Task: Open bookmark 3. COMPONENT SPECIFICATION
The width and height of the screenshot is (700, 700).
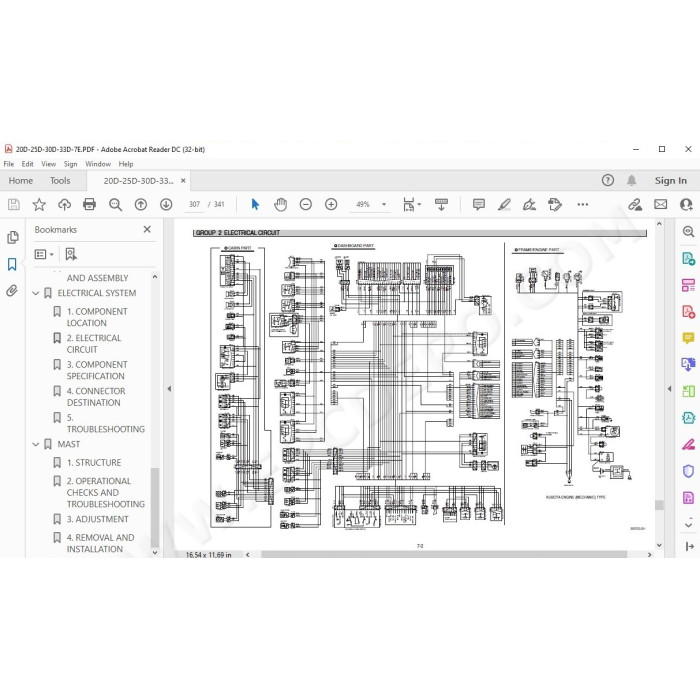Action: click(97, 370)
